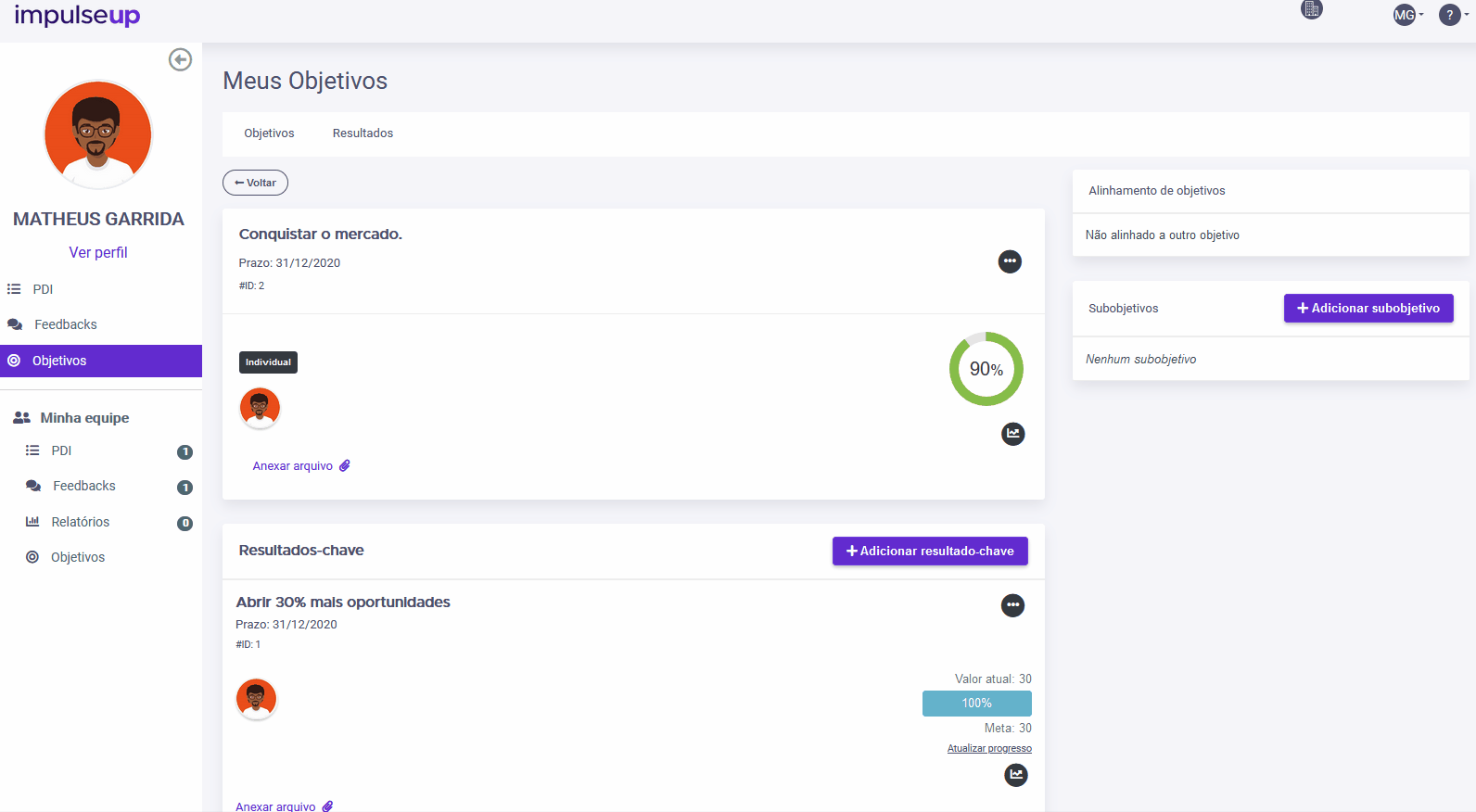Click Atualizar progresso link

coord(989,748)
